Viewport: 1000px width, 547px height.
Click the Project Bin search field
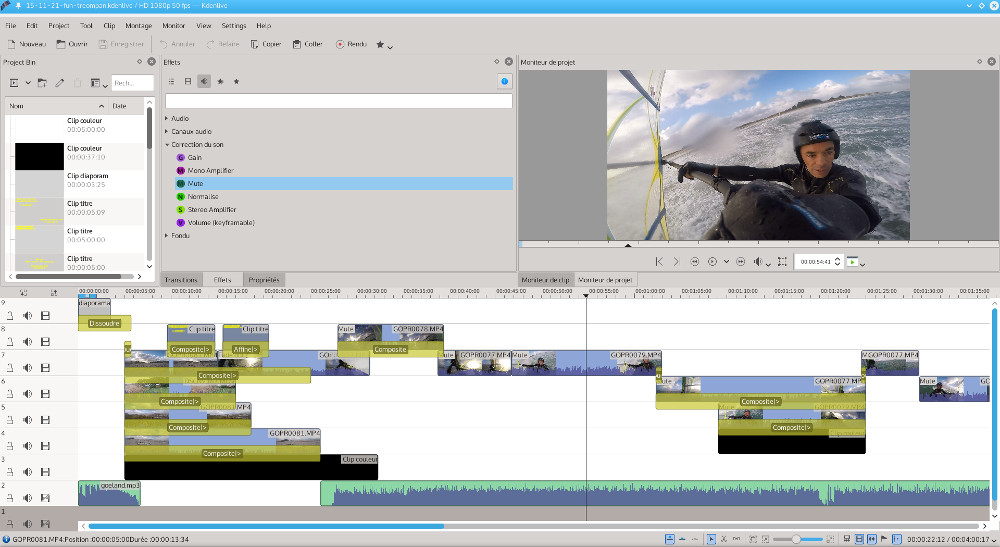coord(133,83)
